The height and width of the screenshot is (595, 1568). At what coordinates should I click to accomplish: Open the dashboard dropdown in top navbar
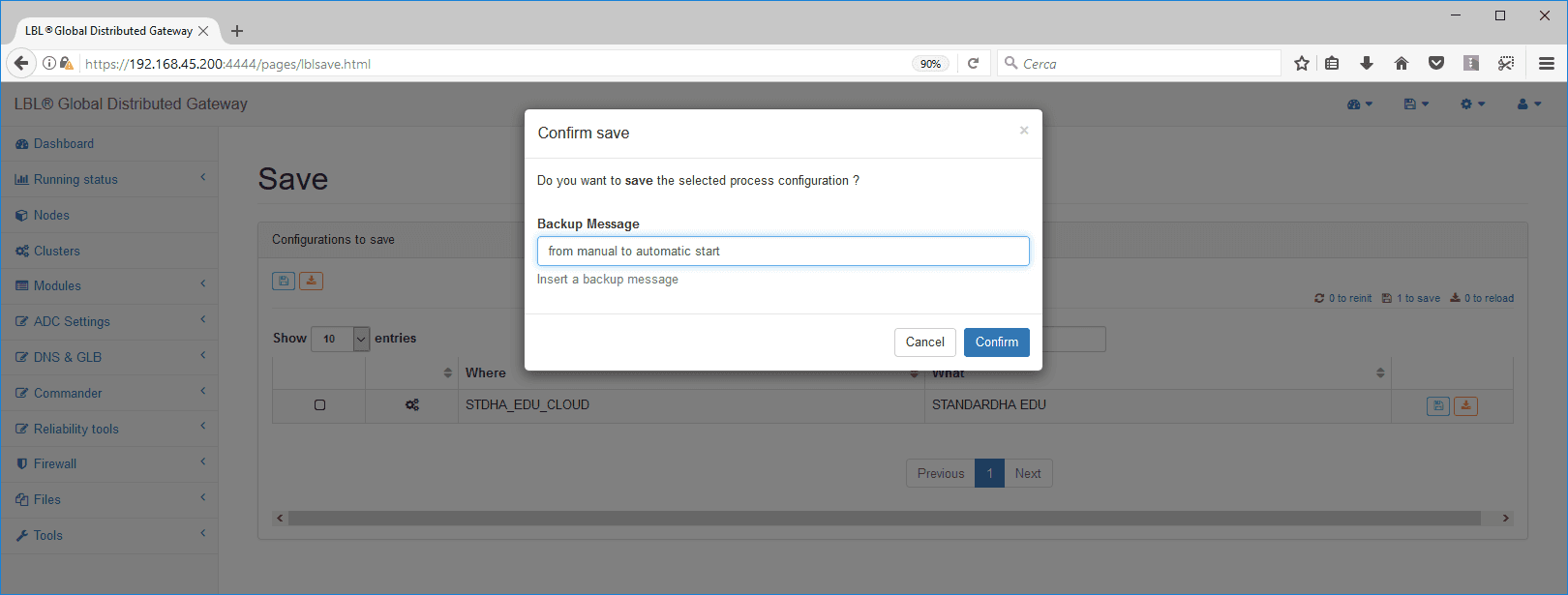pos(1359,104)
